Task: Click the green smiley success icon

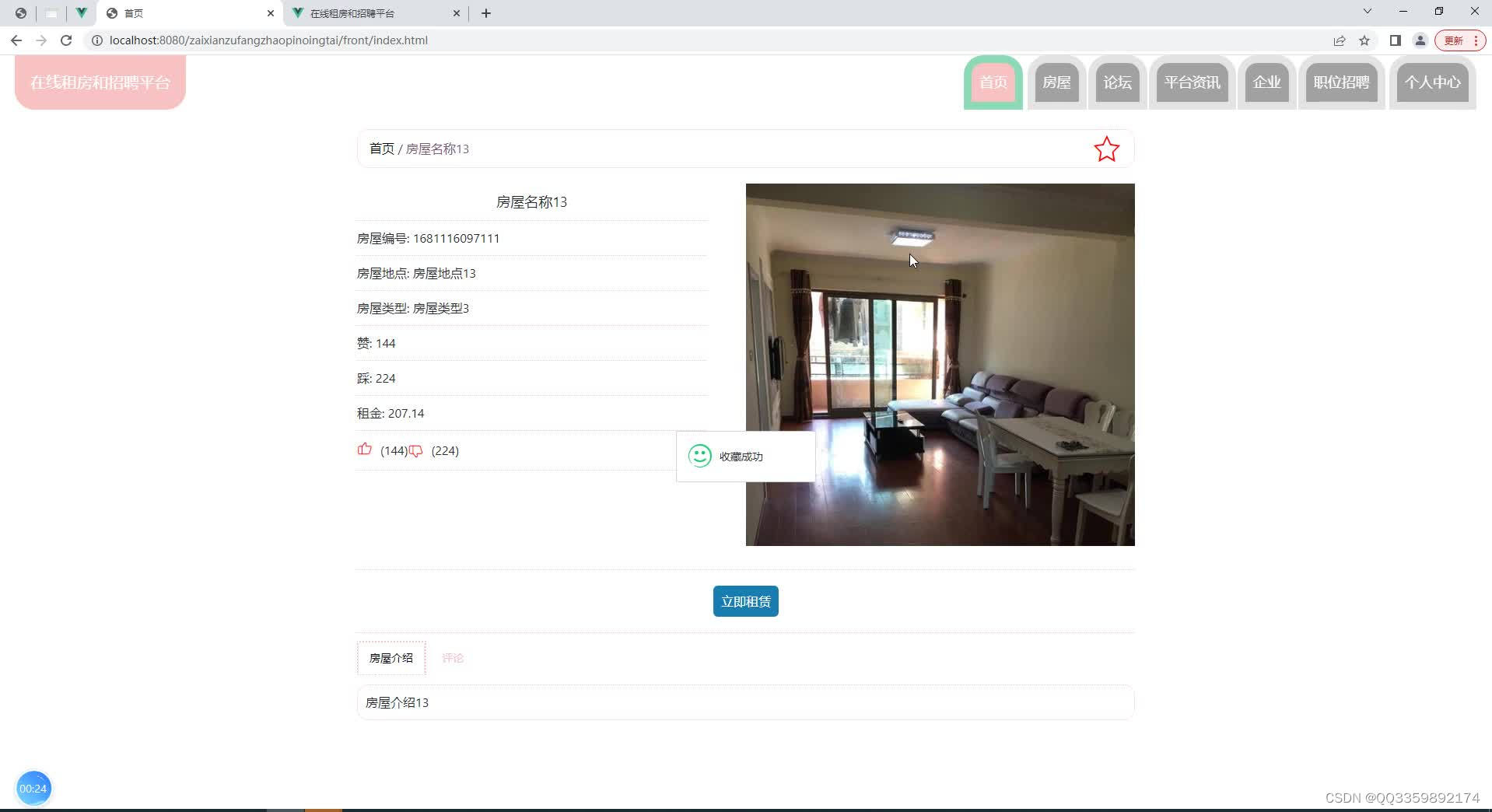Action: 700,456
